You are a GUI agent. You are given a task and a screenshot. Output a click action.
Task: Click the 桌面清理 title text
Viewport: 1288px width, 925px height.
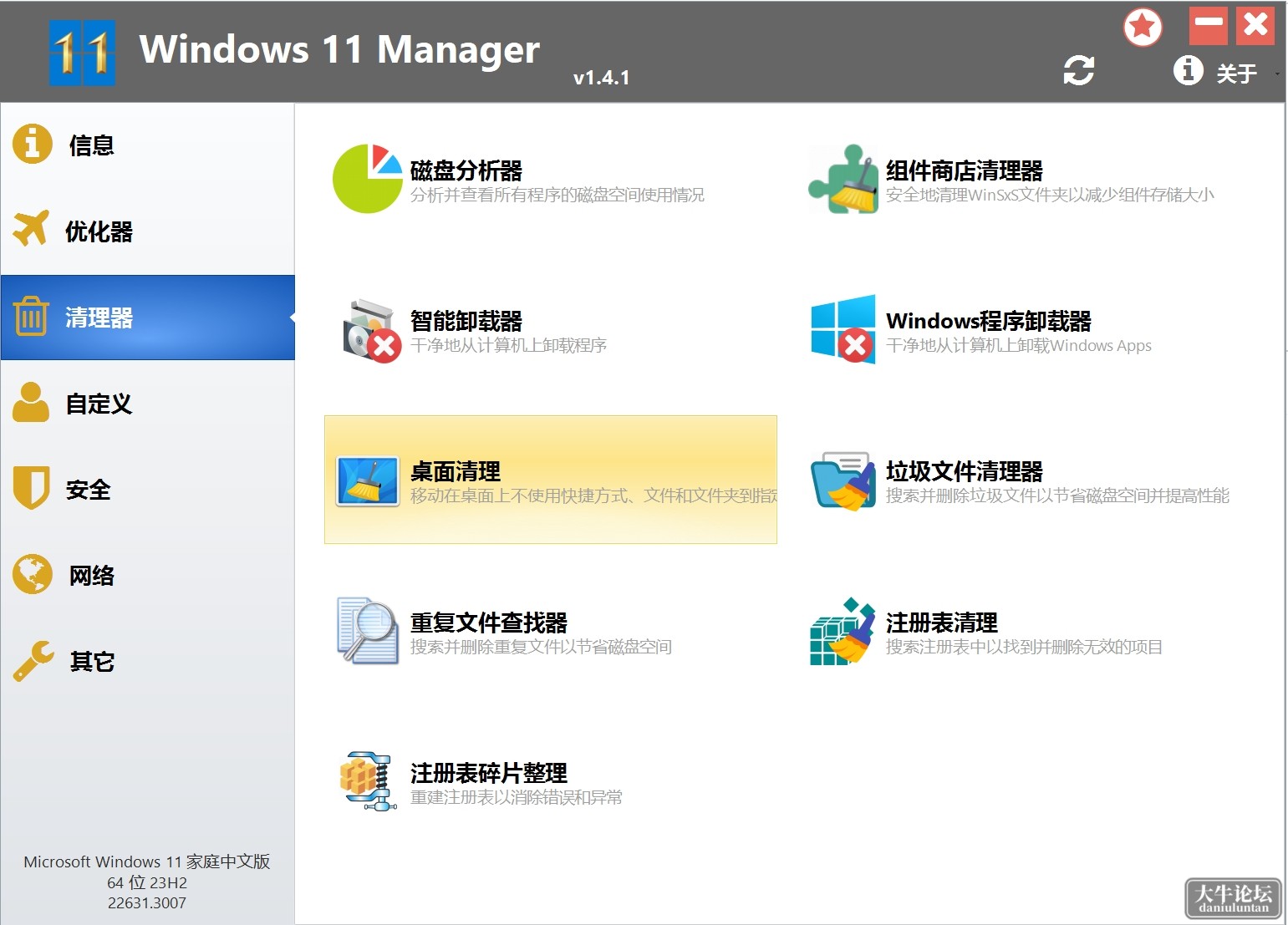[456, 471]
